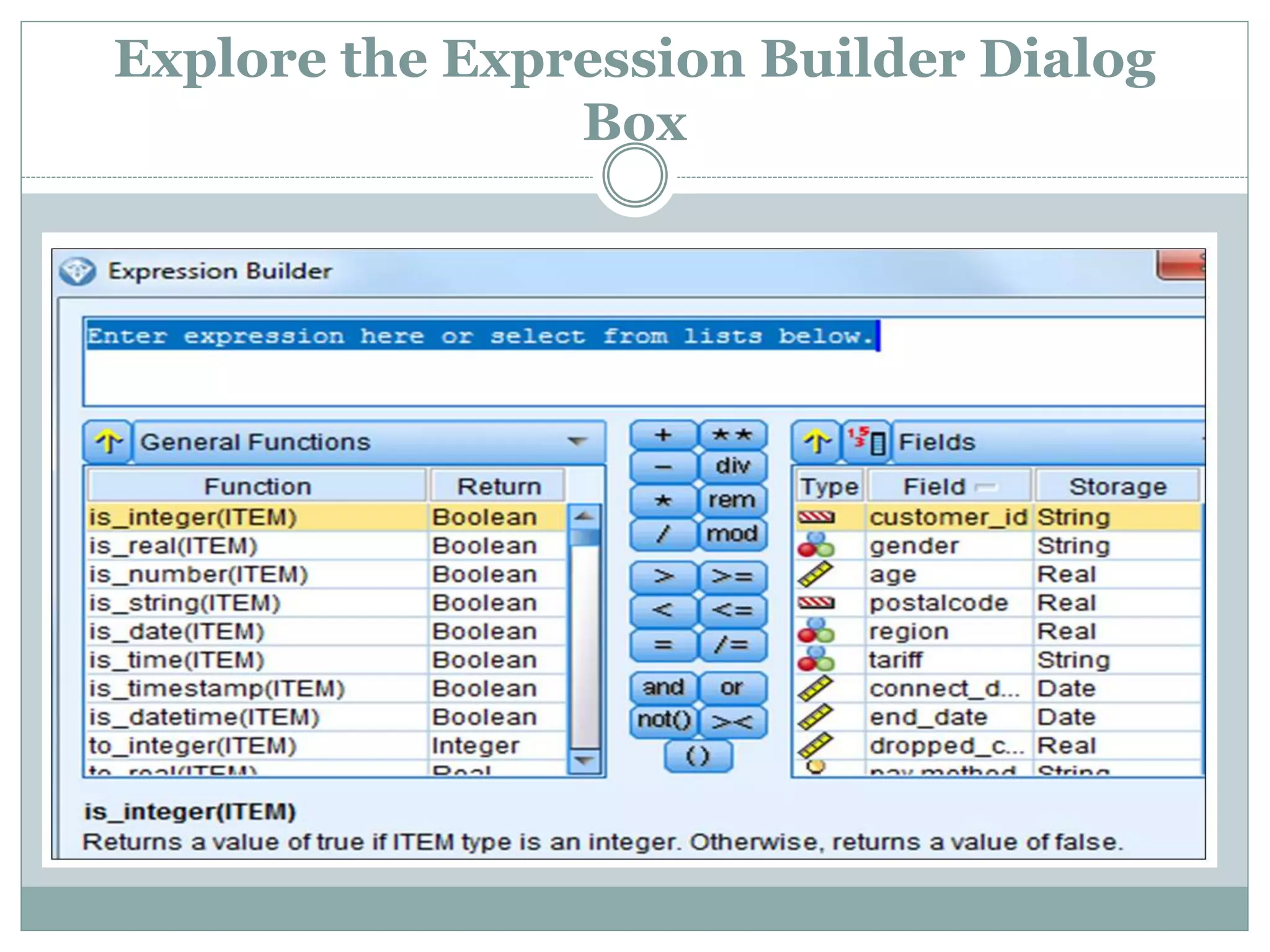Click the function list scroll down arrow
The image size is (1270, 952).
coord(584,760)
